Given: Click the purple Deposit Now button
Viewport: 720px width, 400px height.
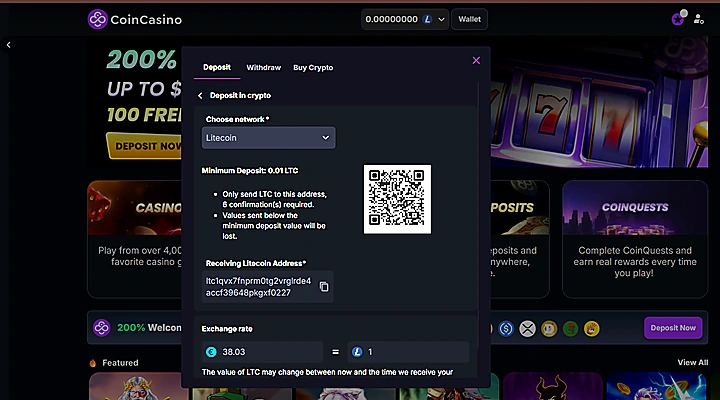Looking at the screenshot, I should click(673, 328).
